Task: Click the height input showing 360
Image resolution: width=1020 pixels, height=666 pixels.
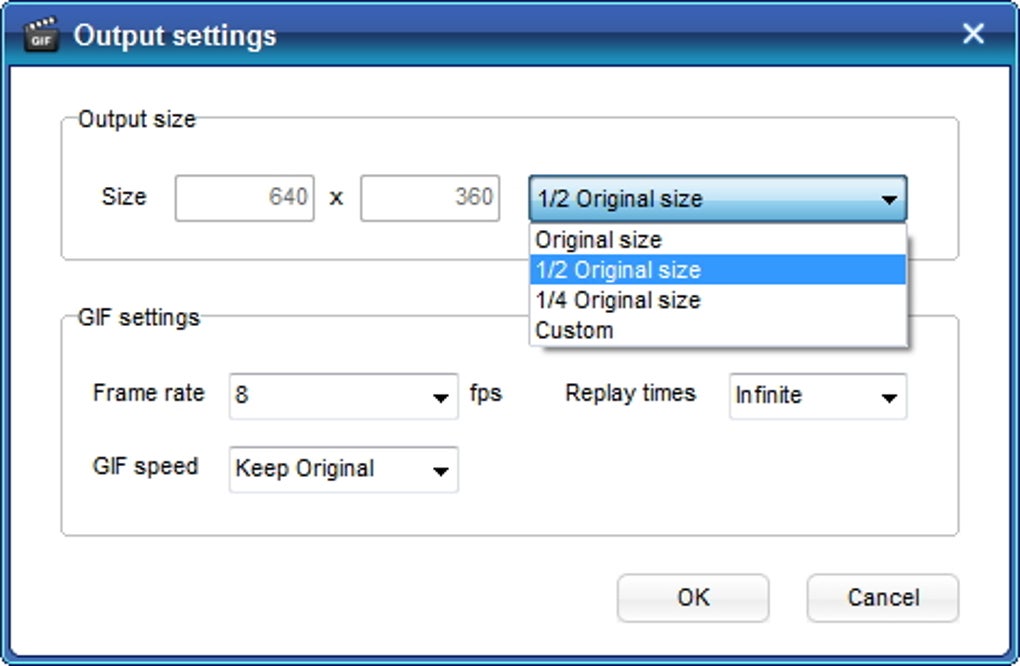Action: [430, 197]
